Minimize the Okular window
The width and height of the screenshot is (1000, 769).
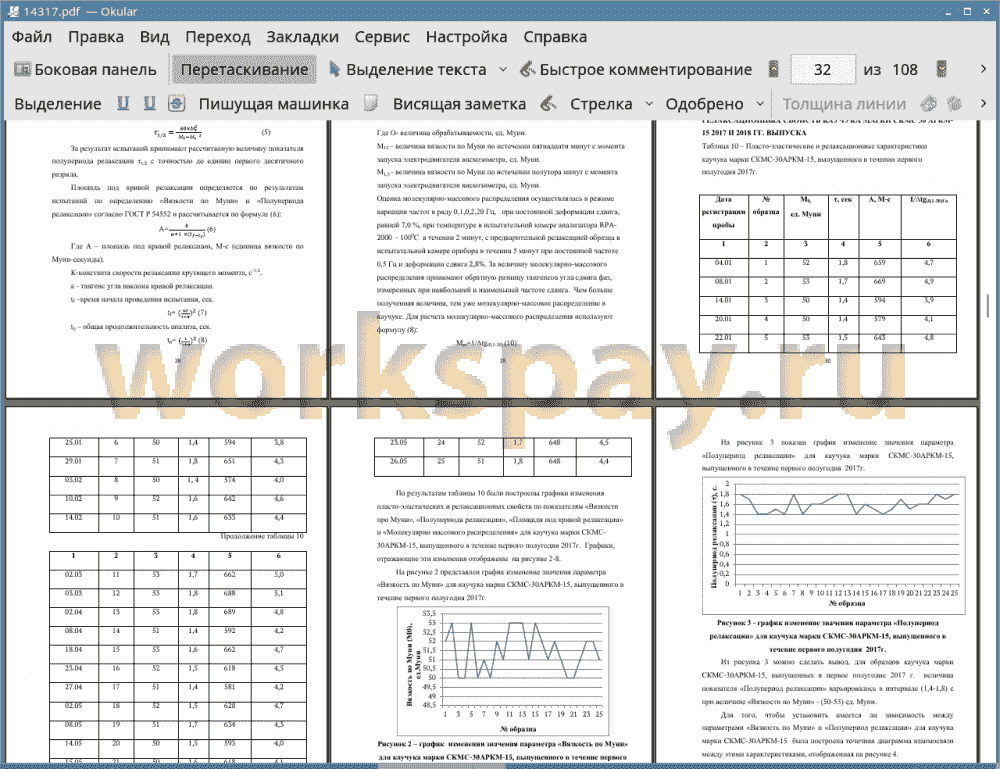pos(949,11)
